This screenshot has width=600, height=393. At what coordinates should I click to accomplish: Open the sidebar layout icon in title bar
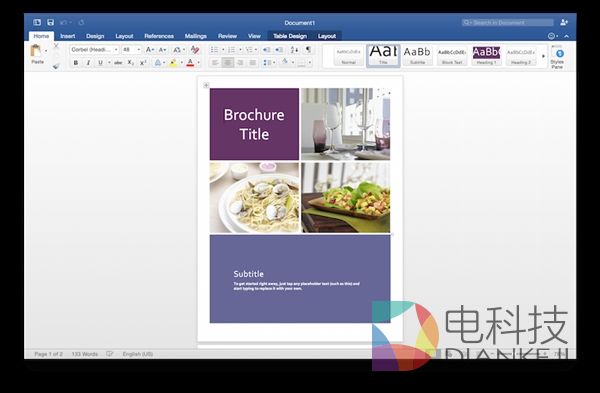(x=37, y=23)
